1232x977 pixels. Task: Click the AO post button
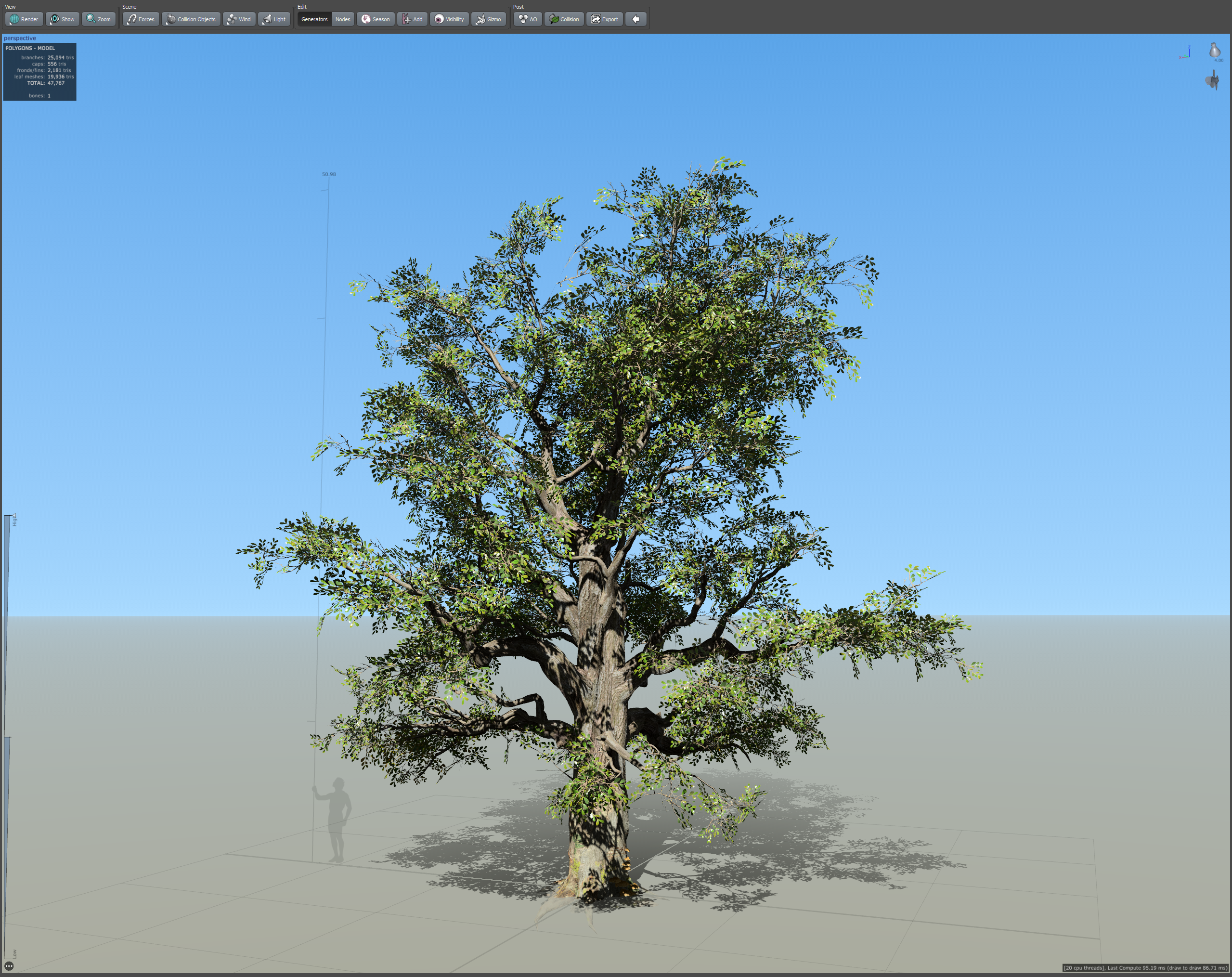528,19
